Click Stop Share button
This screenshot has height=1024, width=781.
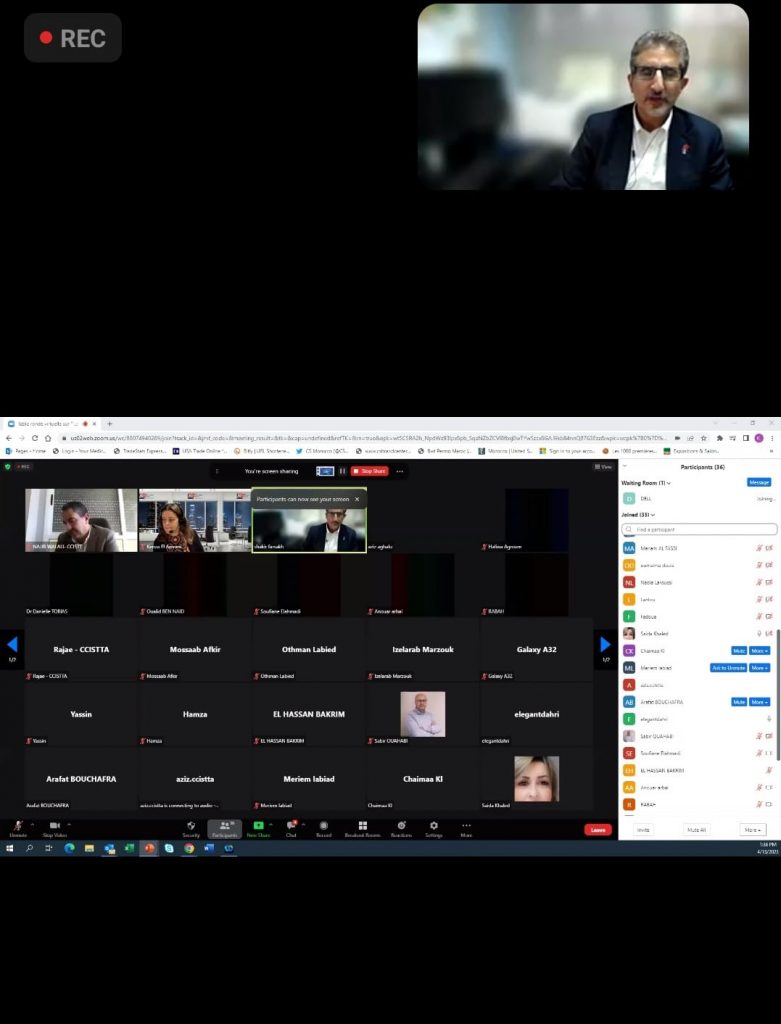[x=370, y=471]
